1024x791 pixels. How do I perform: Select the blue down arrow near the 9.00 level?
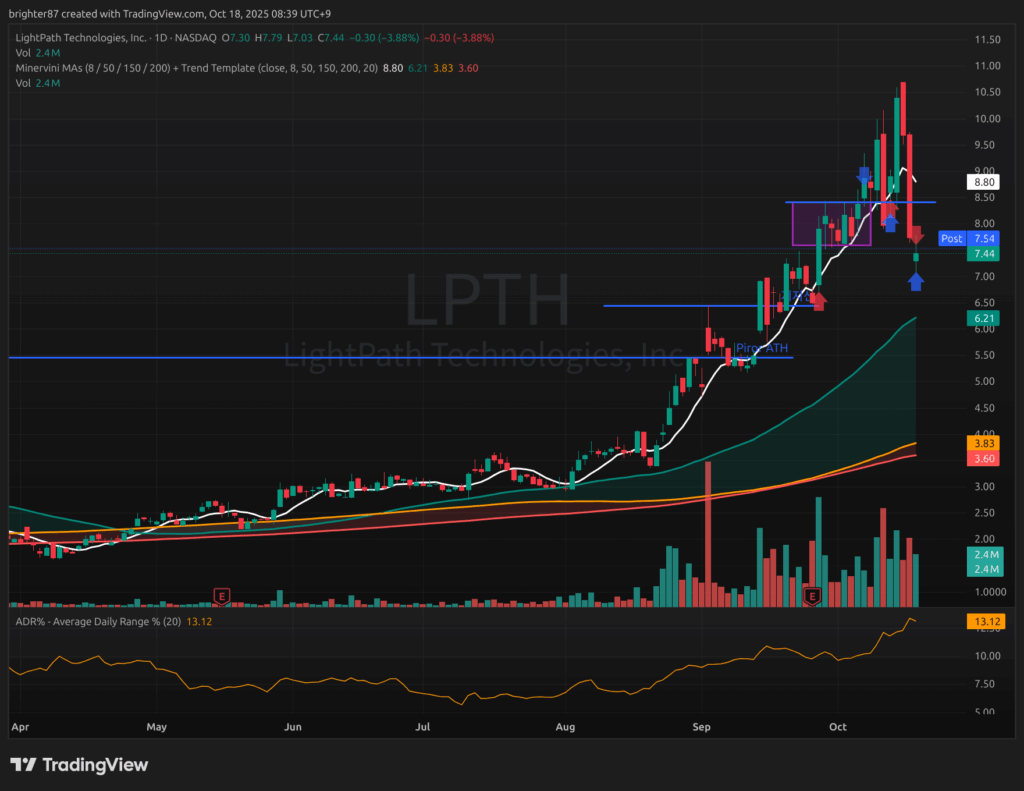point(864,174)
